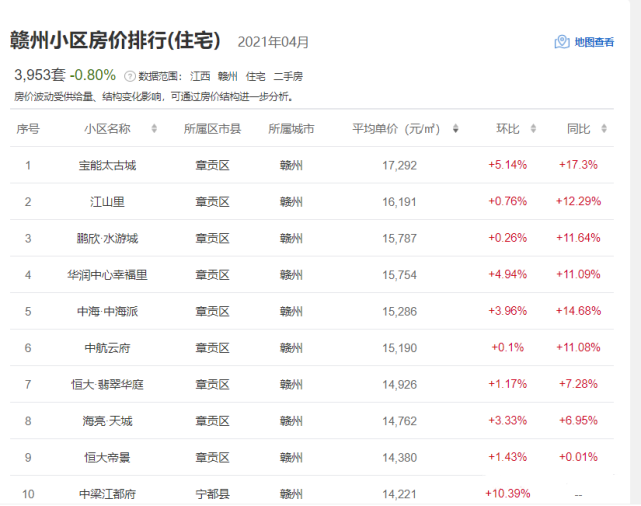This screenshot has width=641, height=506.
Task: Open 中航云府 community entry
Action: pyautogui.click(x=108, y=348)
